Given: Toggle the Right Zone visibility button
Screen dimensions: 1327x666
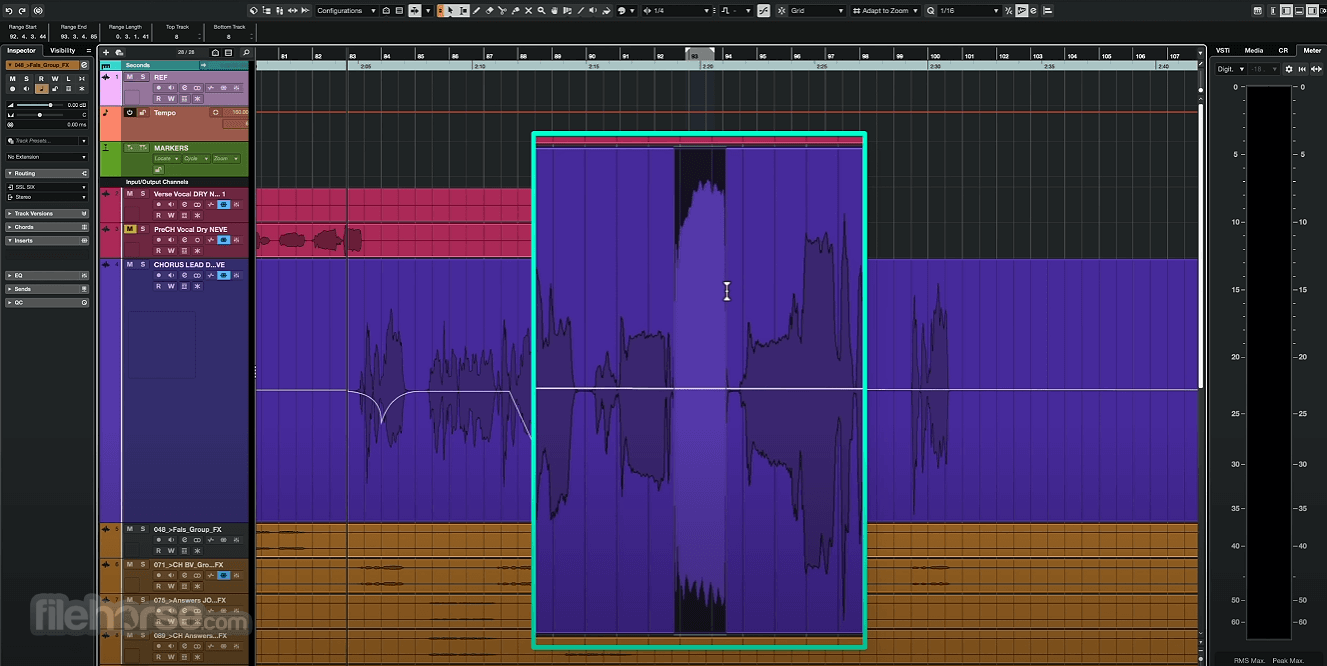Looking at the screenshot, I should [1311, 10].
